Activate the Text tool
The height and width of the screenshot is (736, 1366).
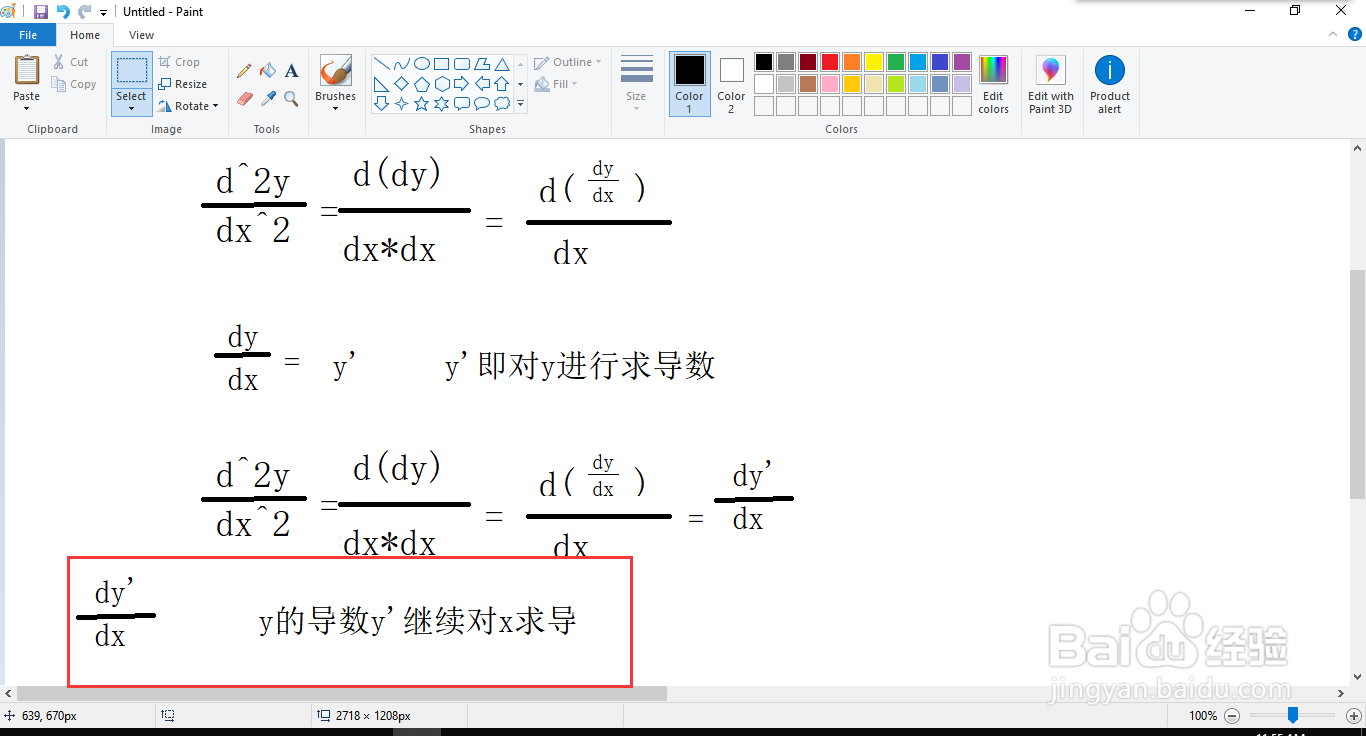click(x=291, y=71)
